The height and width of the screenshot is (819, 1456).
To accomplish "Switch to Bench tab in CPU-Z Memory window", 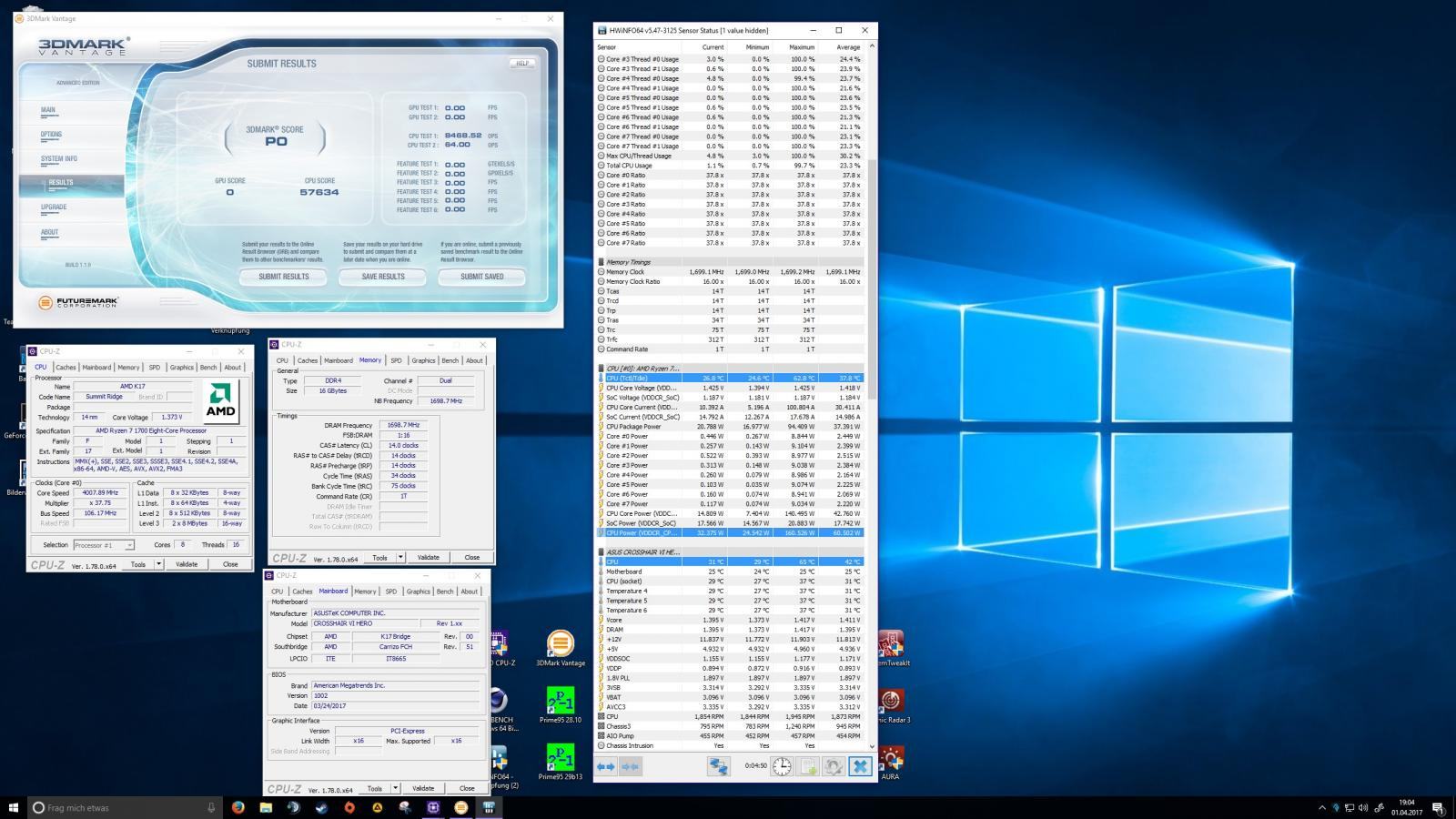I will pos(450,360).
